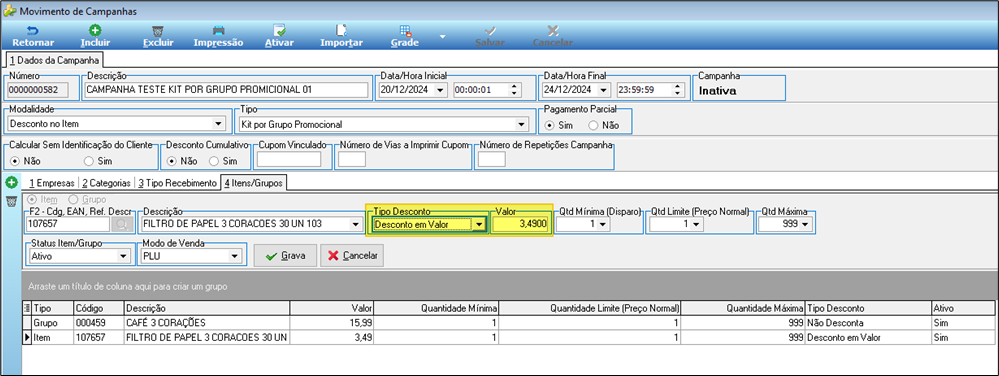Click the Excluir trash icon in toolbar
Image resolution: width=999 pixels, height=376 pixels.
pyautogui.click(x=157, y=31)
